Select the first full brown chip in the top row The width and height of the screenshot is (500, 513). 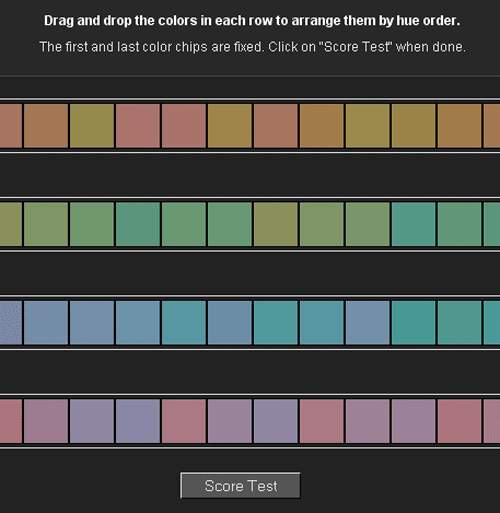pos(46,126)
